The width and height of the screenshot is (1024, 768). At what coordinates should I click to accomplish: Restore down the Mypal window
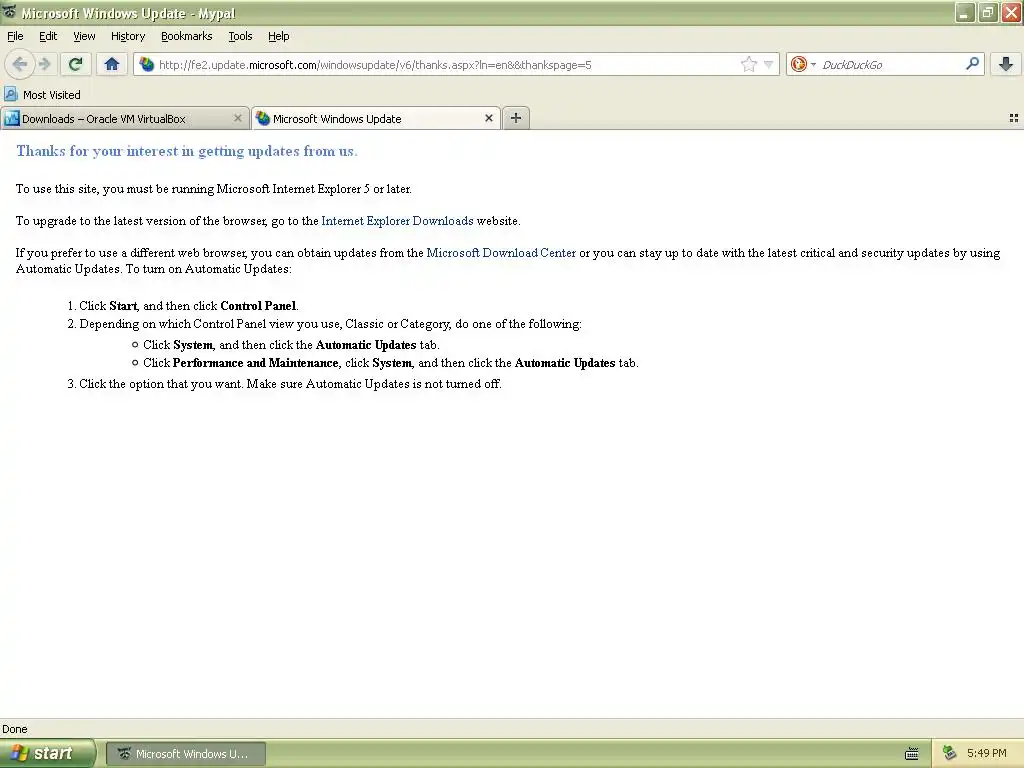(x=988, y=12)
